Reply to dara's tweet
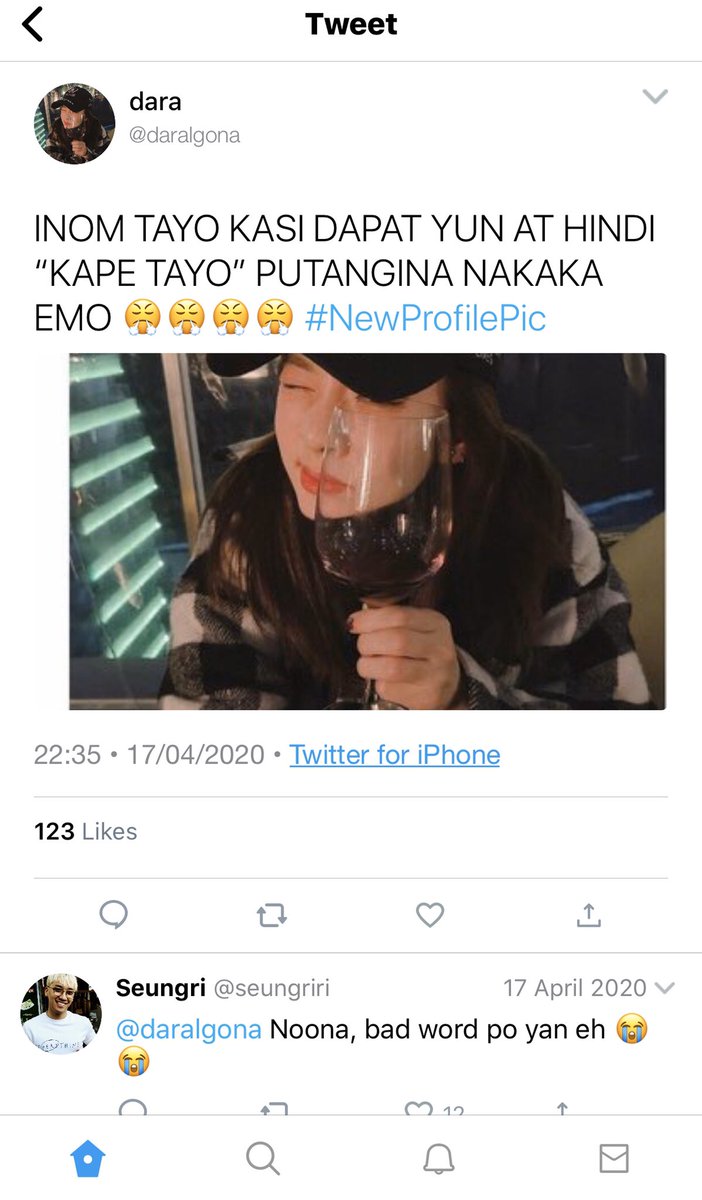The width and height of the screenshot is (702, 1200). tap(114, 915)
